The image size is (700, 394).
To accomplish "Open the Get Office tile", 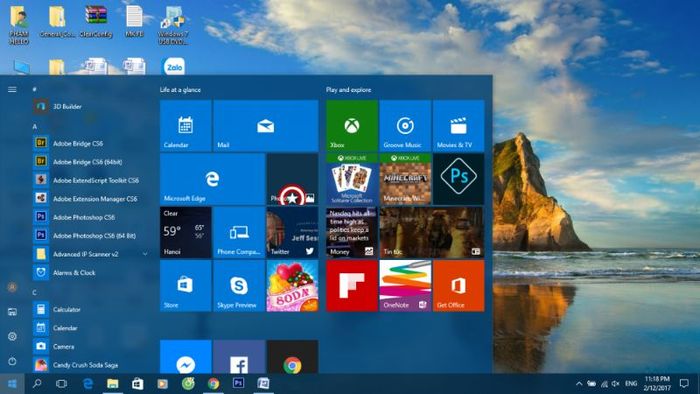I will coord(458,286).
